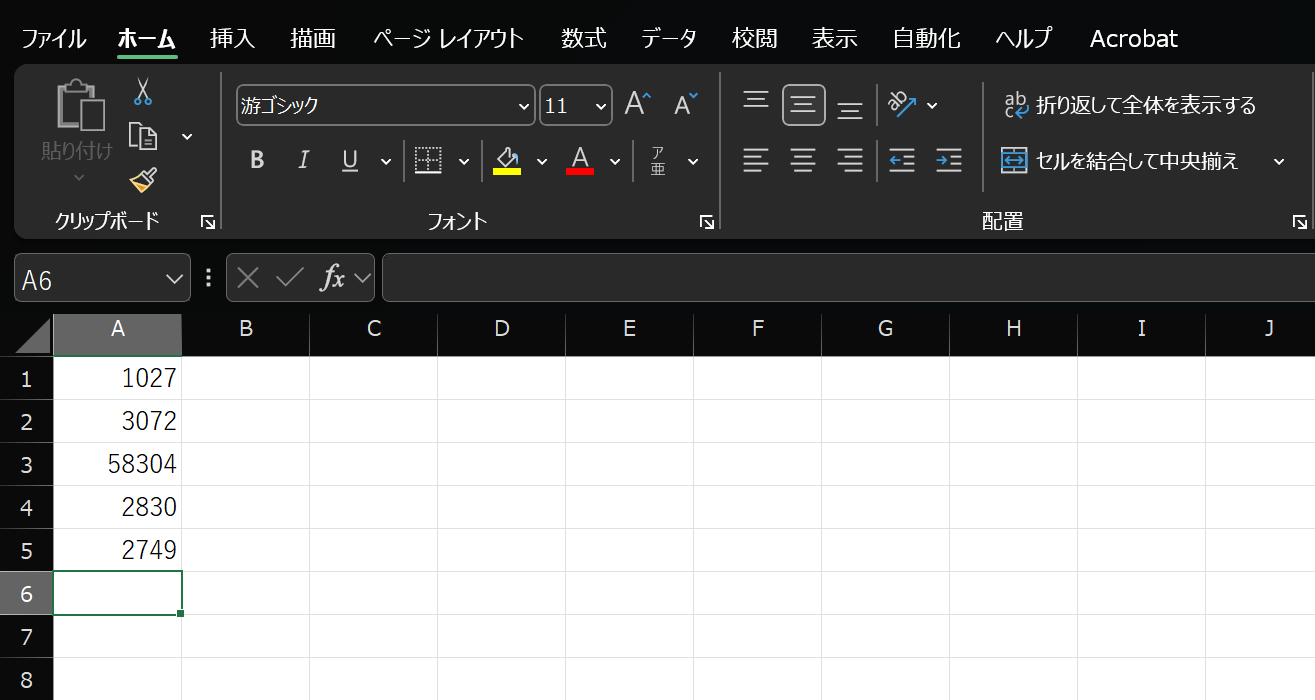Click the fx insert function button
This screenshot has height=700, width=1315.
[x=333, y=277]
